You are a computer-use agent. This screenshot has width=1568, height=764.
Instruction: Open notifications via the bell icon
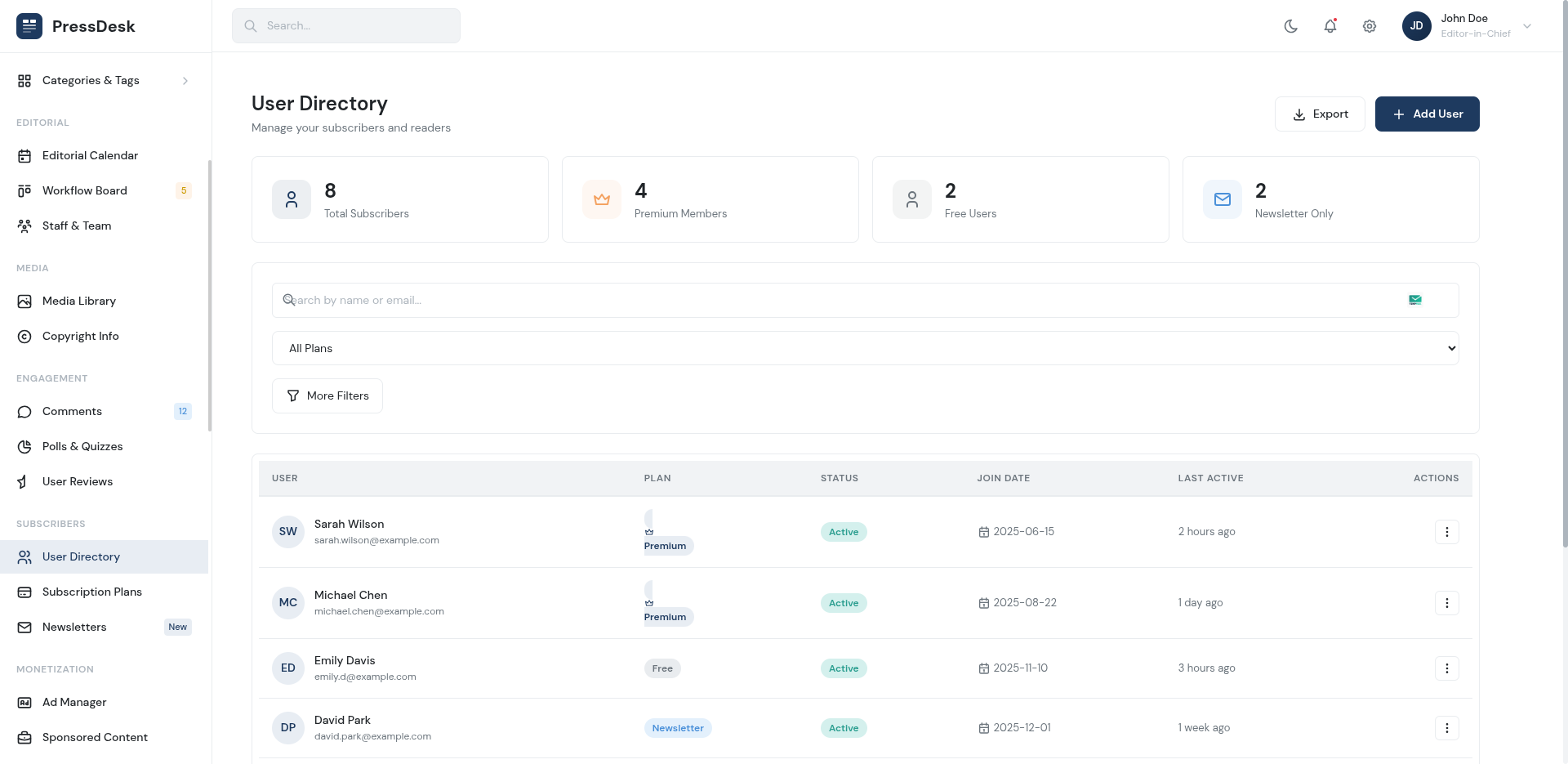[x=1330, y=25]
